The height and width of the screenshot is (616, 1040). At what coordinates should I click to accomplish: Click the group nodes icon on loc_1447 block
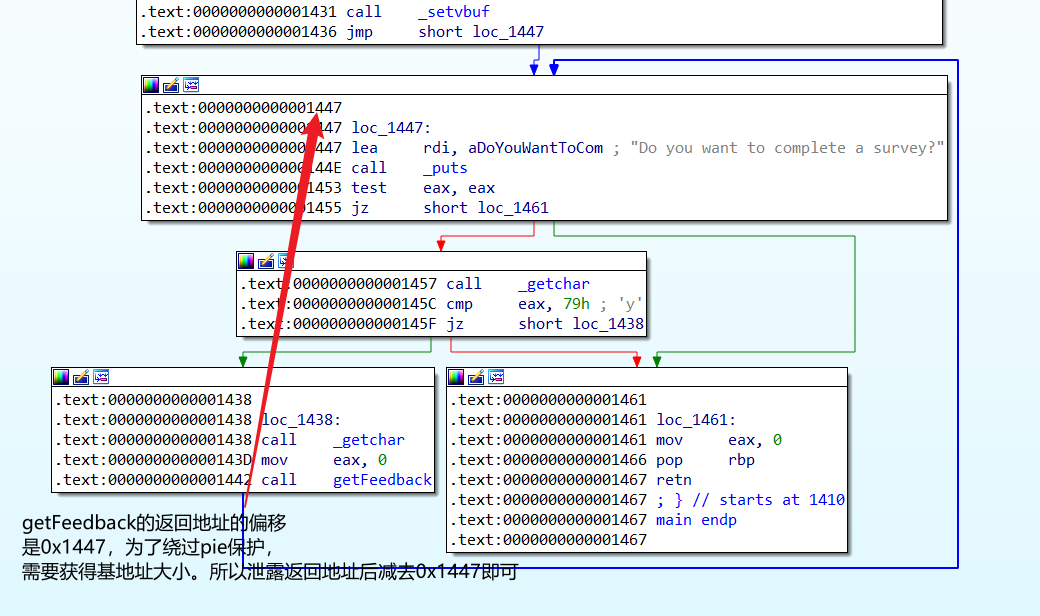coord(190,85)
